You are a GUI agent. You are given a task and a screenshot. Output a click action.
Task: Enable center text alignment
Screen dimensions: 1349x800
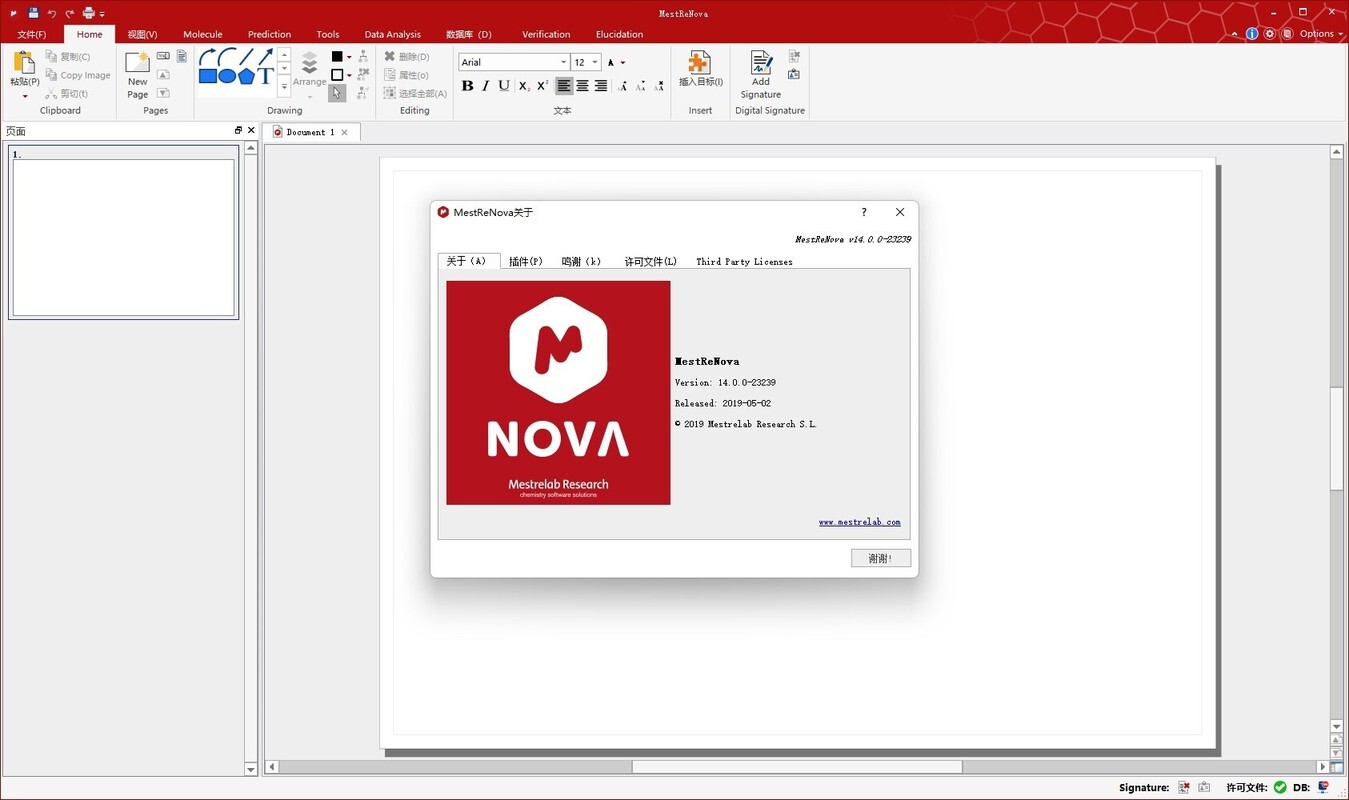point(582,86)
